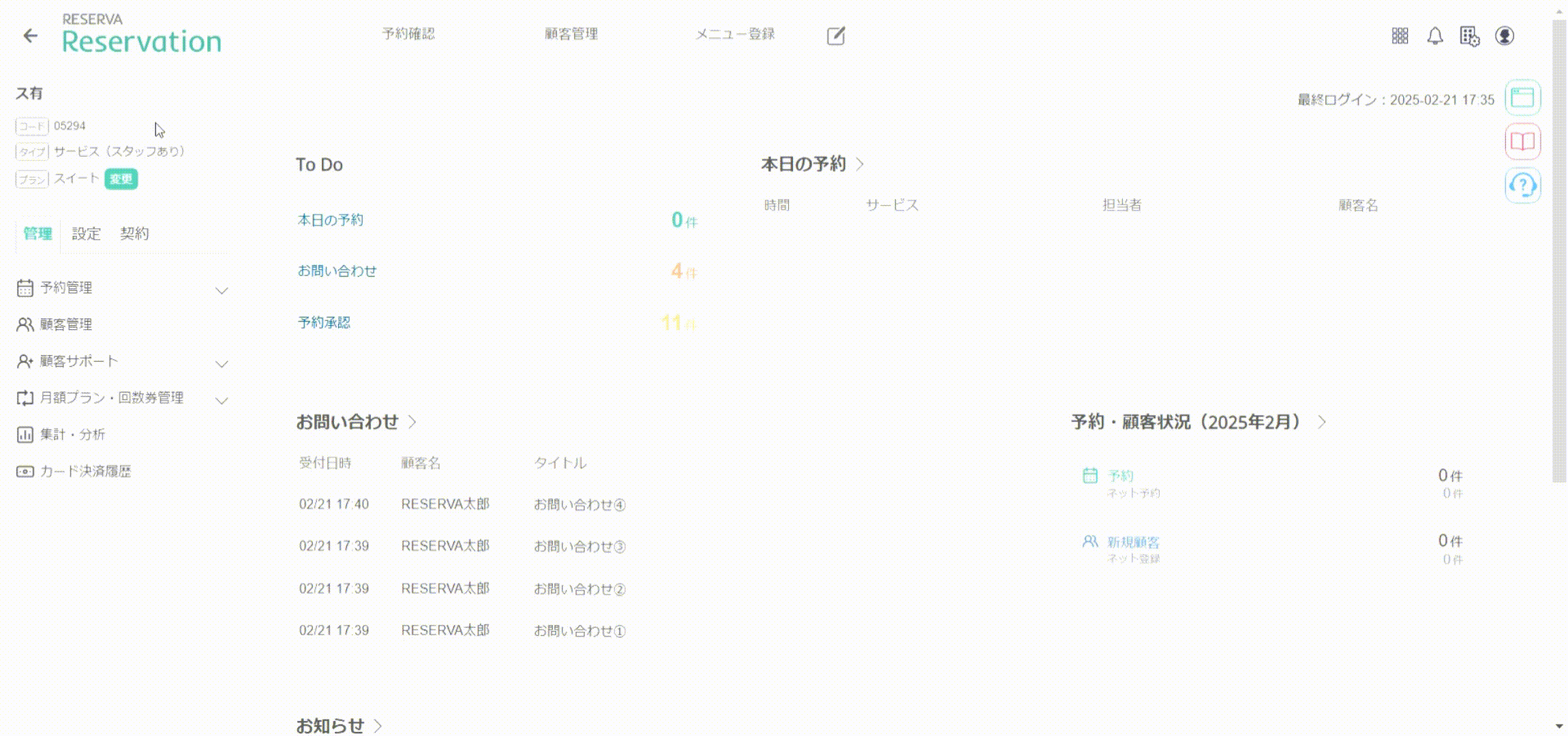Click the 予約管理 calendar icon
This screenshot has height=736, width=1568.
coord(25,288)
